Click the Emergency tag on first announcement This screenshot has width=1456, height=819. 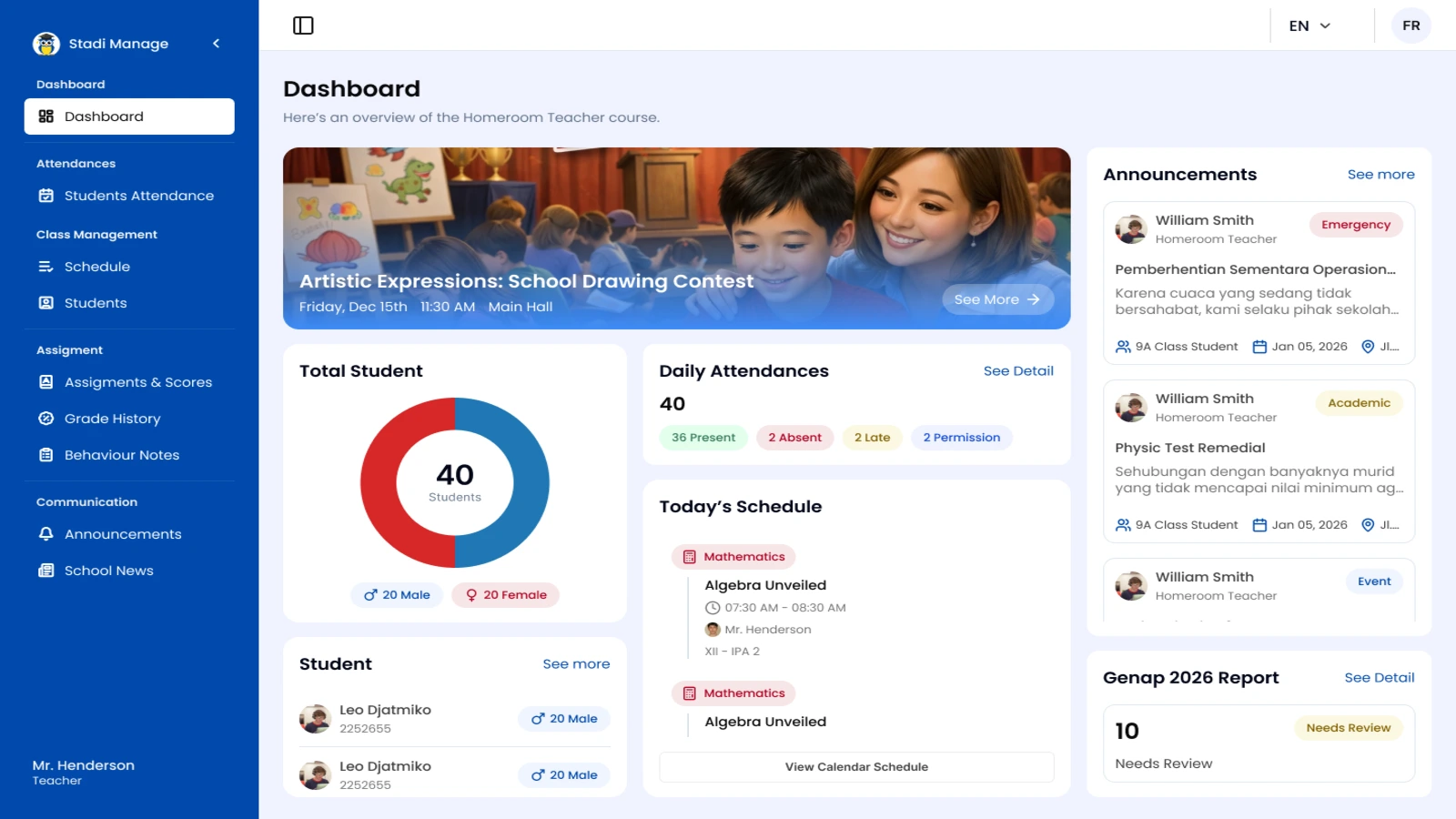[1356, 225]
